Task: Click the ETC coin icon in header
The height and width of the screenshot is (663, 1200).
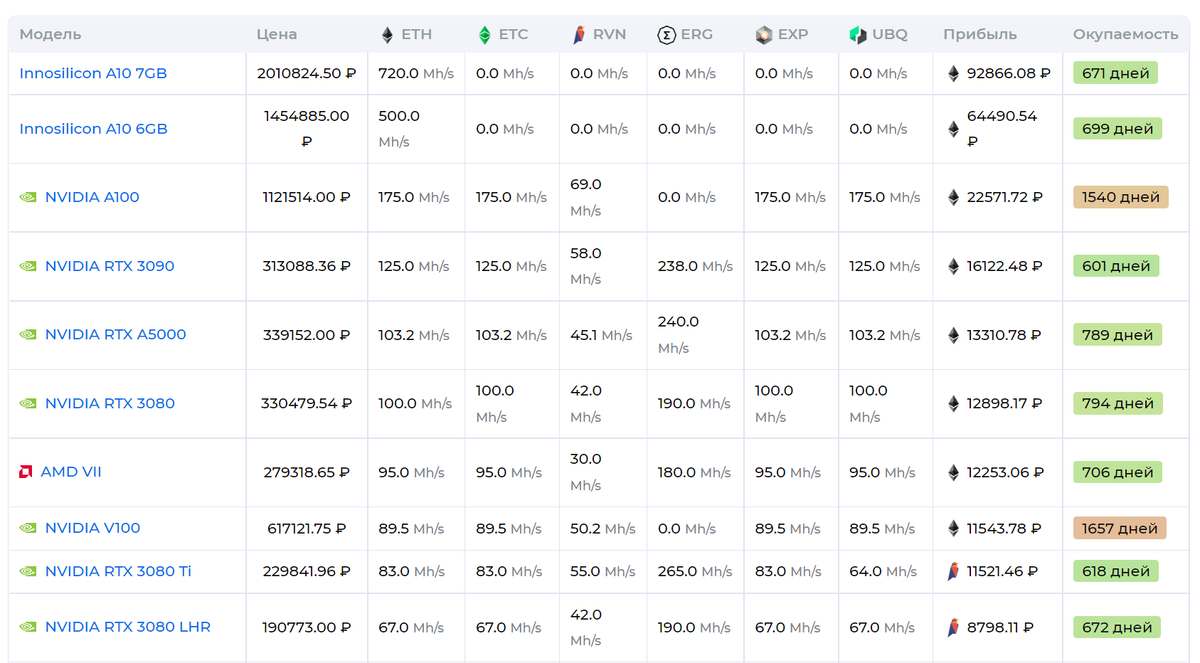Action: 484,35
